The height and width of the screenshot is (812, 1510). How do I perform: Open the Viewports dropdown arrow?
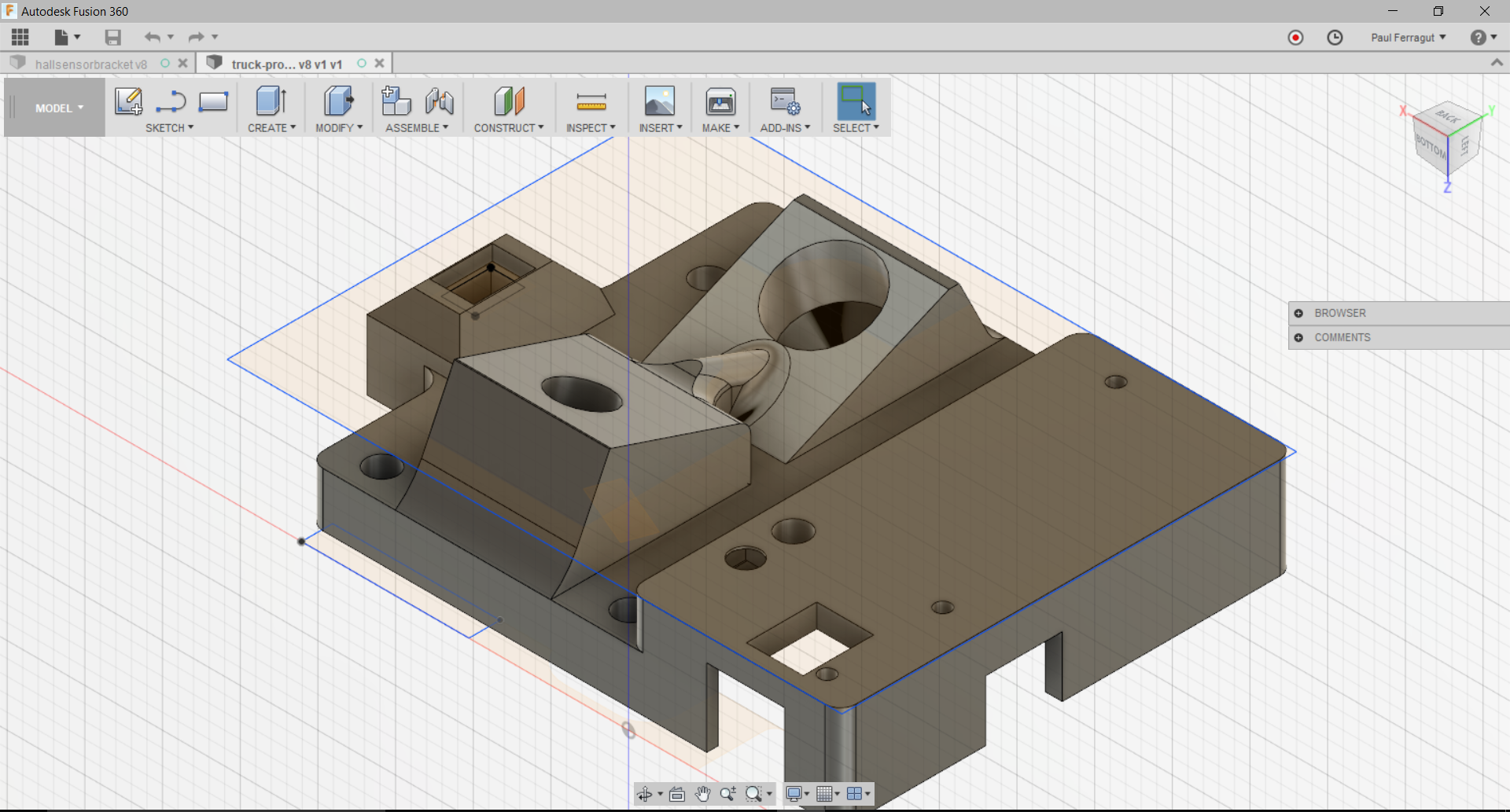coord(867,794)
